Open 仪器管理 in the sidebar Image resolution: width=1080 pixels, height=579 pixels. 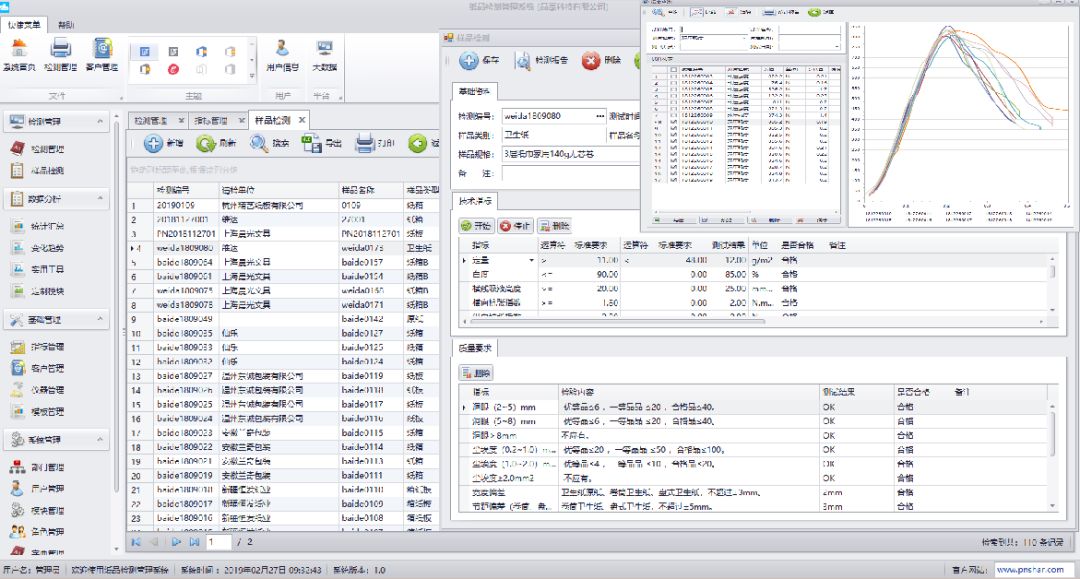click(x=39, y=390)
